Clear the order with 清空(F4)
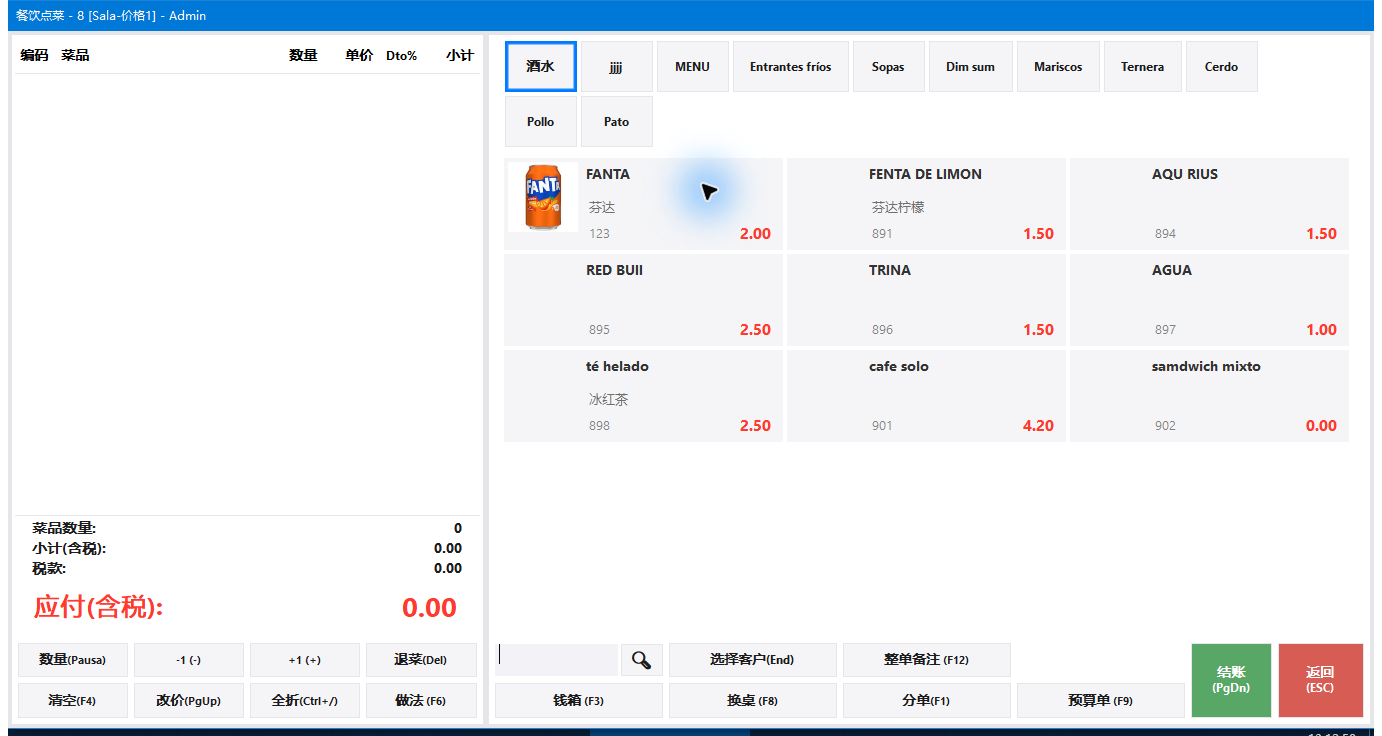This screenshot has height=736, width=1382. [73, 701]
